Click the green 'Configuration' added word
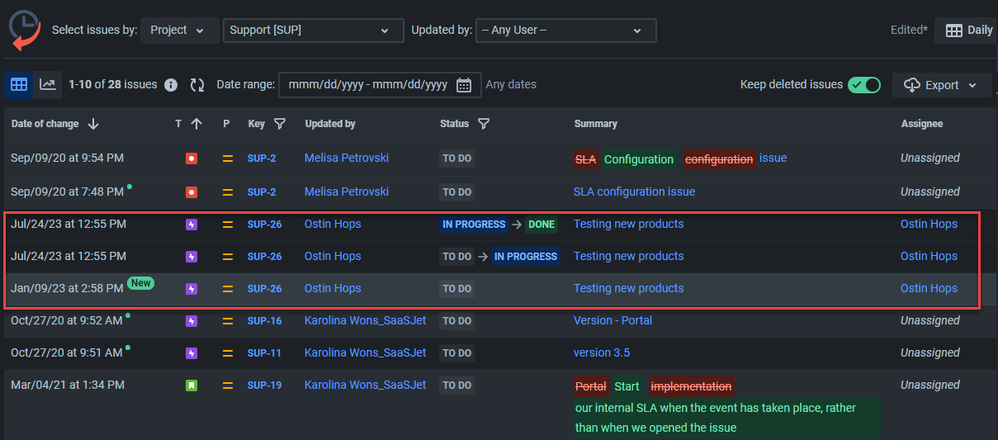The width and height of the screenshot is (998, 440). click(x=638, y=159)
